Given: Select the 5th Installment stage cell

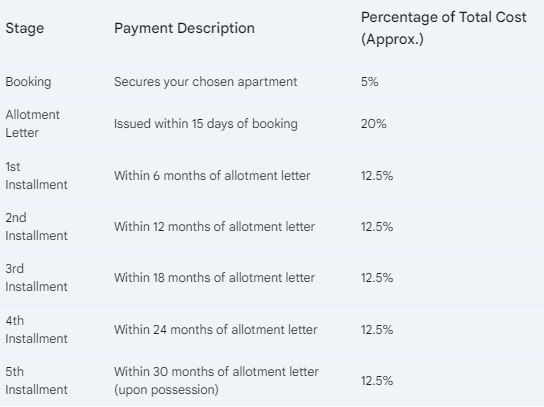Looking at the screenshot, I should (36, 381).
